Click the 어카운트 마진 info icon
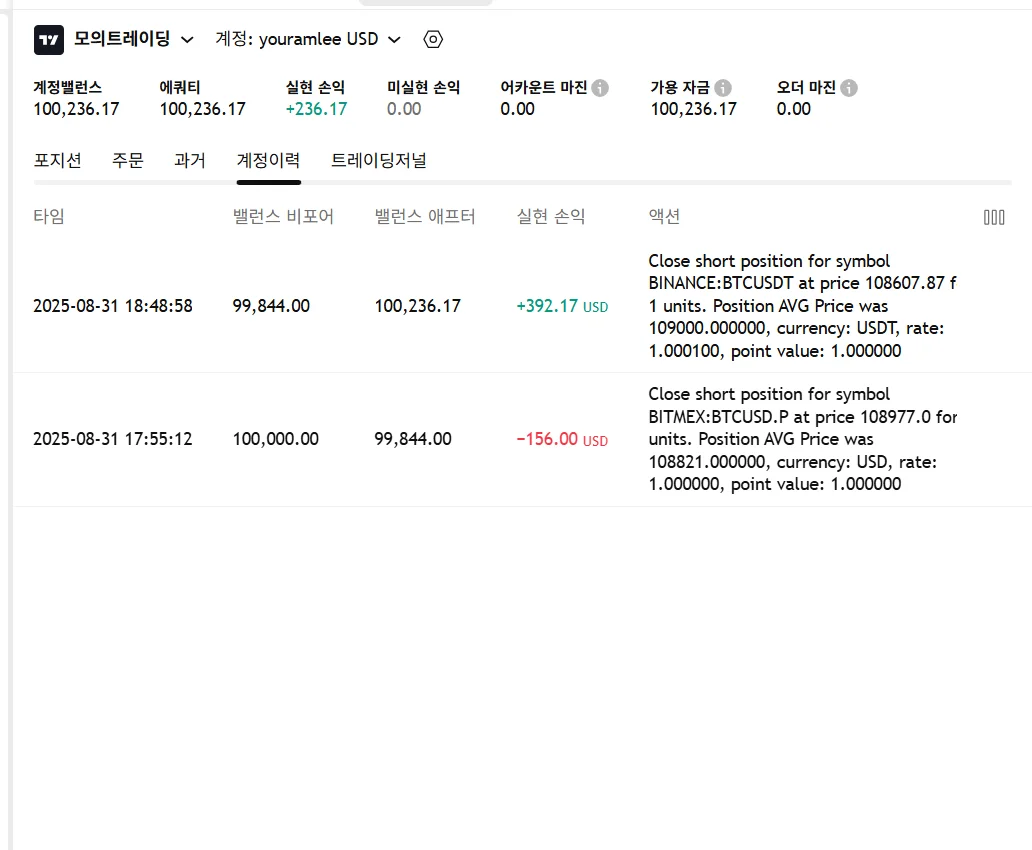 600,88
